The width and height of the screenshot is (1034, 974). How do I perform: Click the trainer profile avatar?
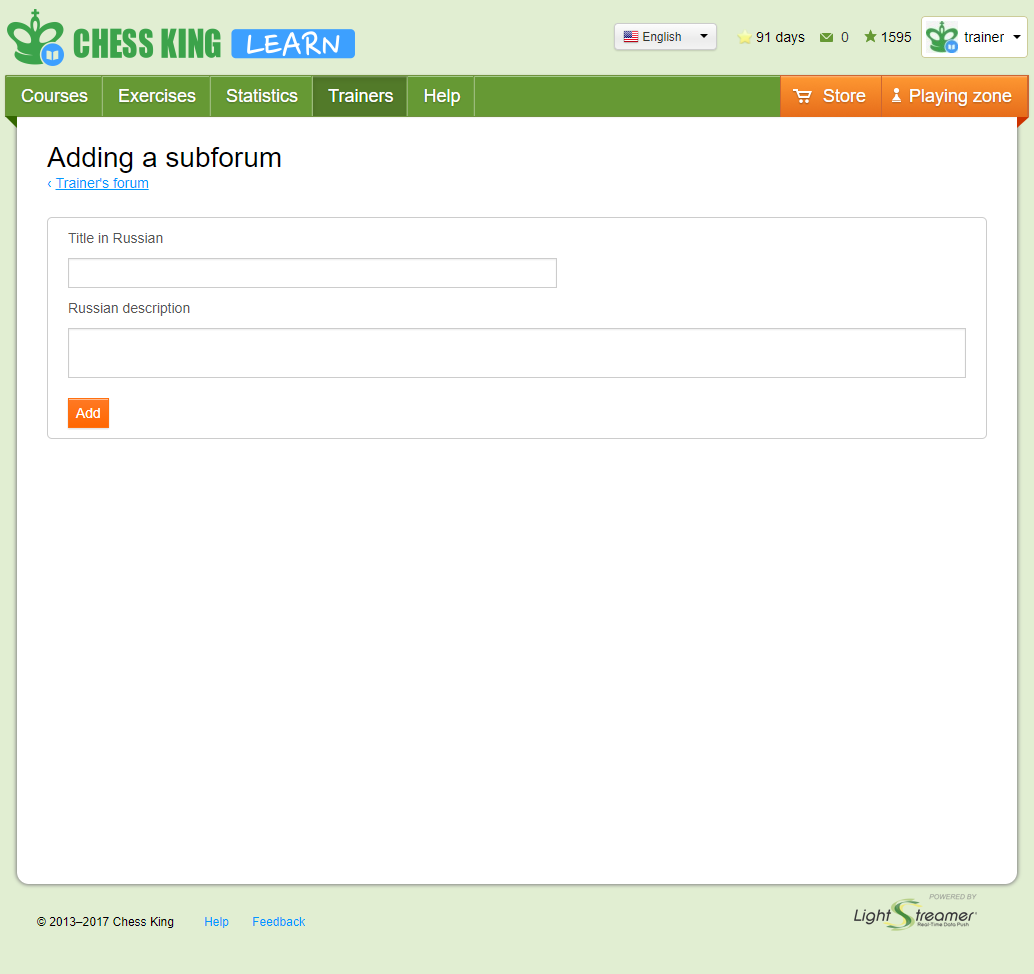tap(941, 38)
